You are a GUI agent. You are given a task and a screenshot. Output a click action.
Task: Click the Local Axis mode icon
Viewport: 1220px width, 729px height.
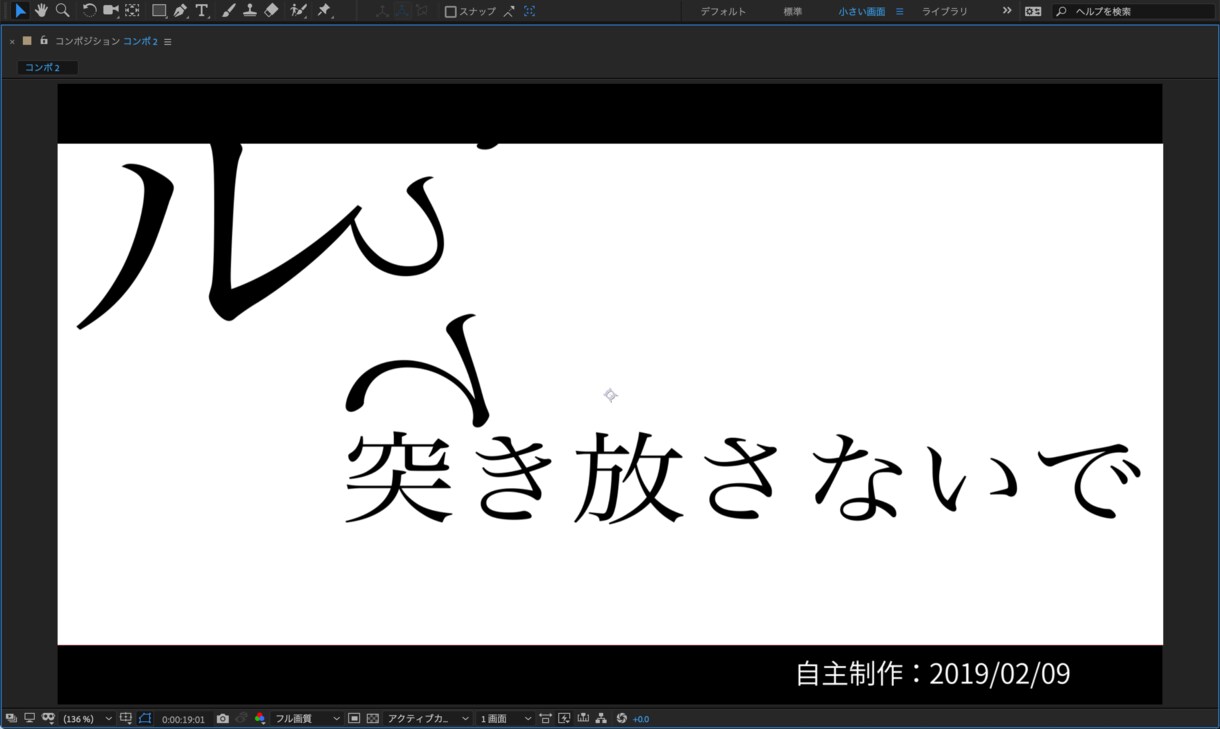pos(382,11)
